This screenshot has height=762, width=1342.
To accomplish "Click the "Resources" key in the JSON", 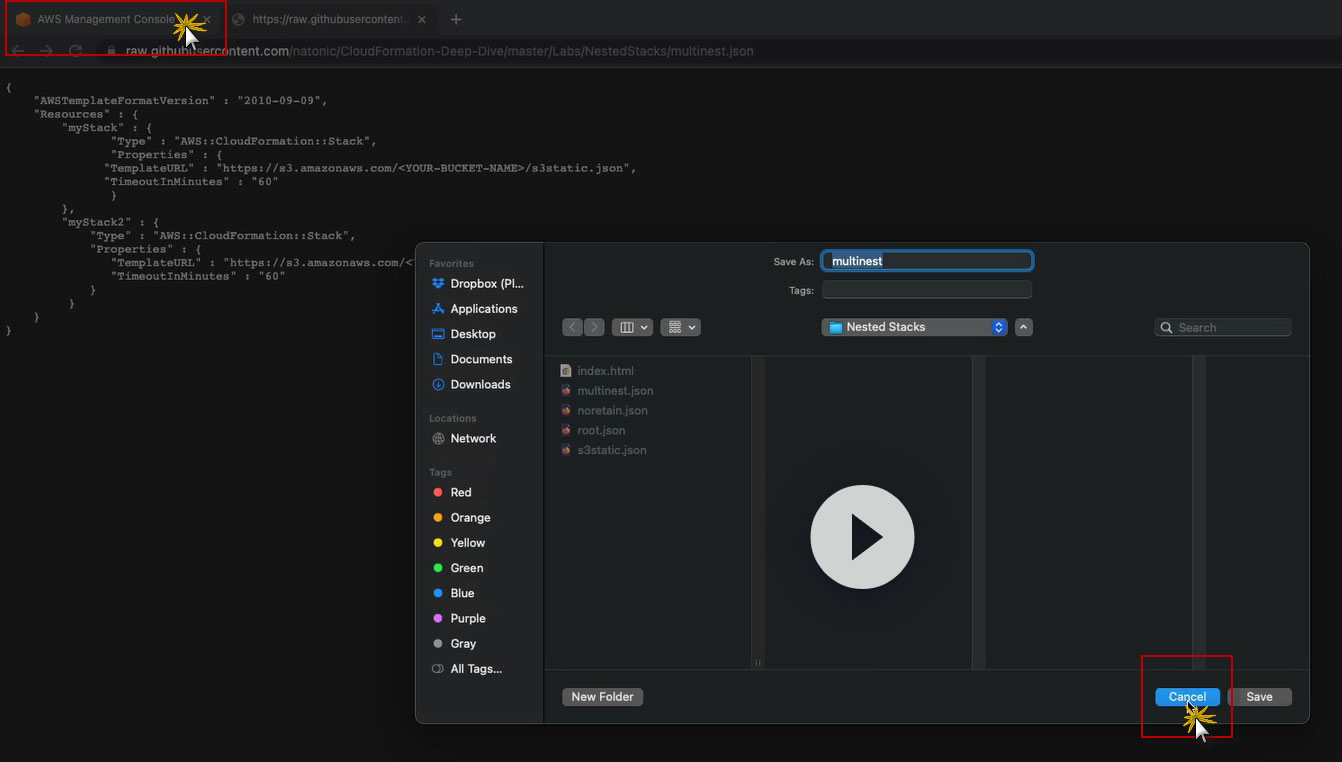I will click(x=71, y=114).
